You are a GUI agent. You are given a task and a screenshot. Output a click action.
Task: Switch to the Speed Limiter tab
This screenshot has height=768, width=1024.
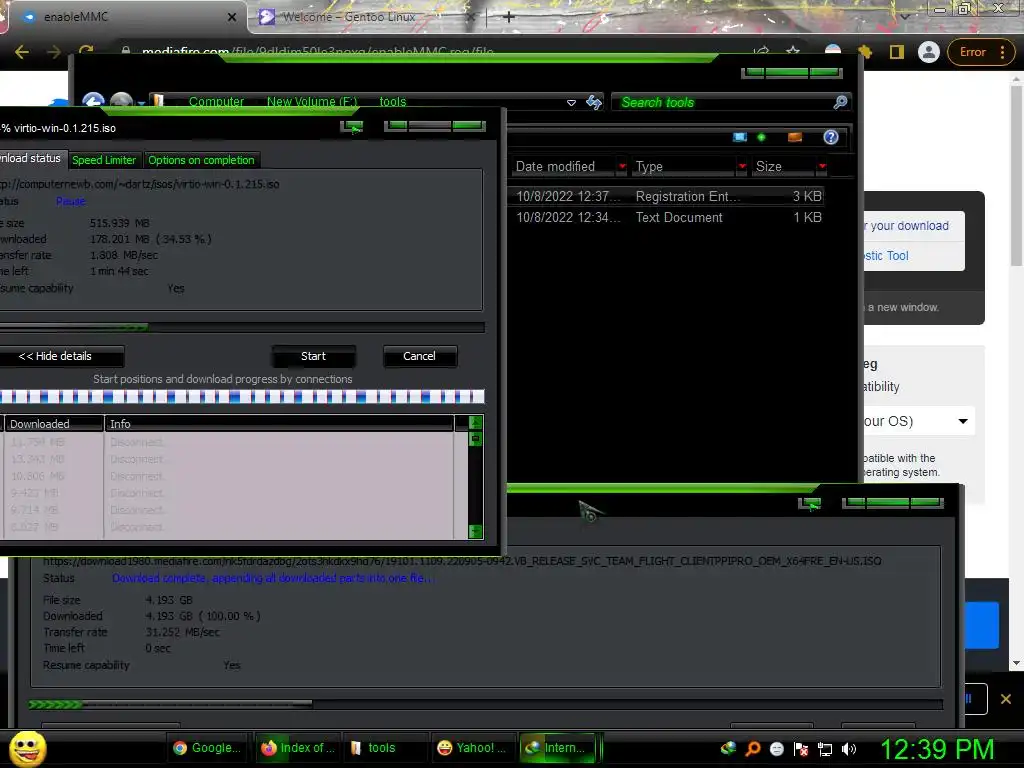tap(104, 160)
